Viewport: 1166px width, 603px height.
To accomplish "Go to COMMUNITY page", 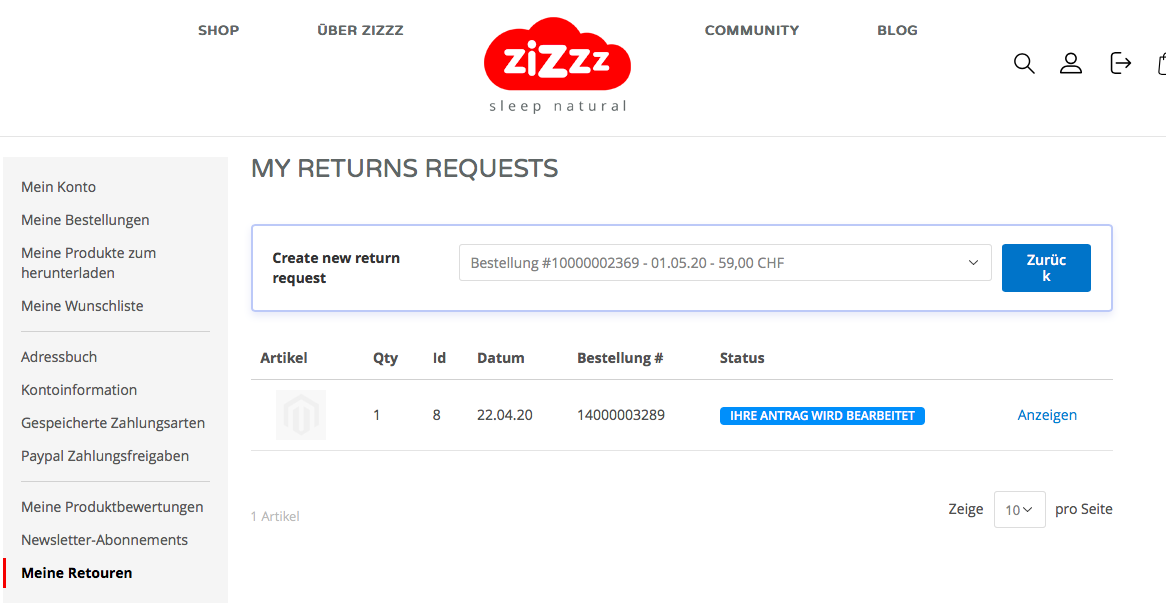I will pyautogui.click(x=752, y=30).
